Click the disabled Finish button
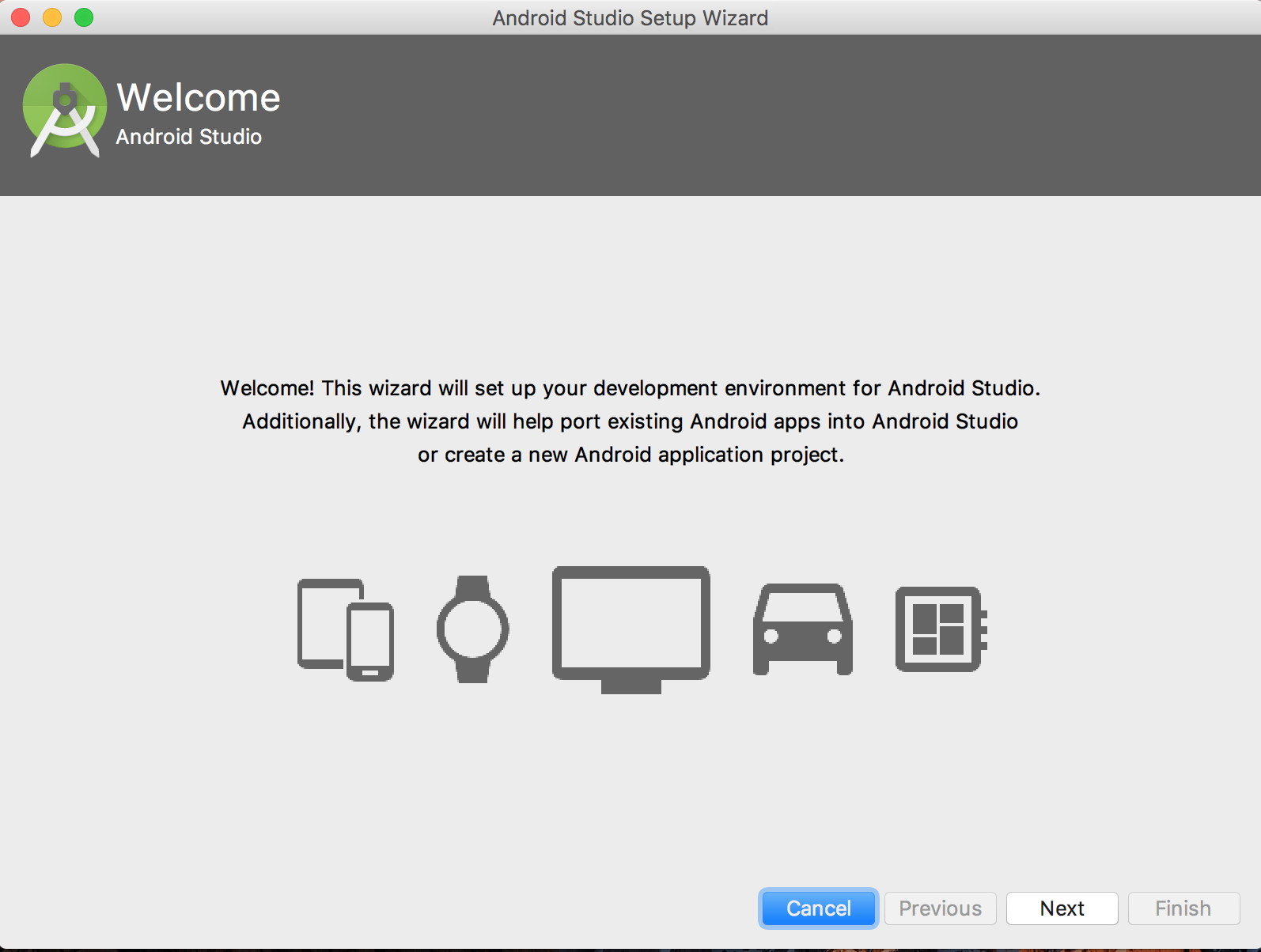 pyautogui.click(x=1183, y=909)
